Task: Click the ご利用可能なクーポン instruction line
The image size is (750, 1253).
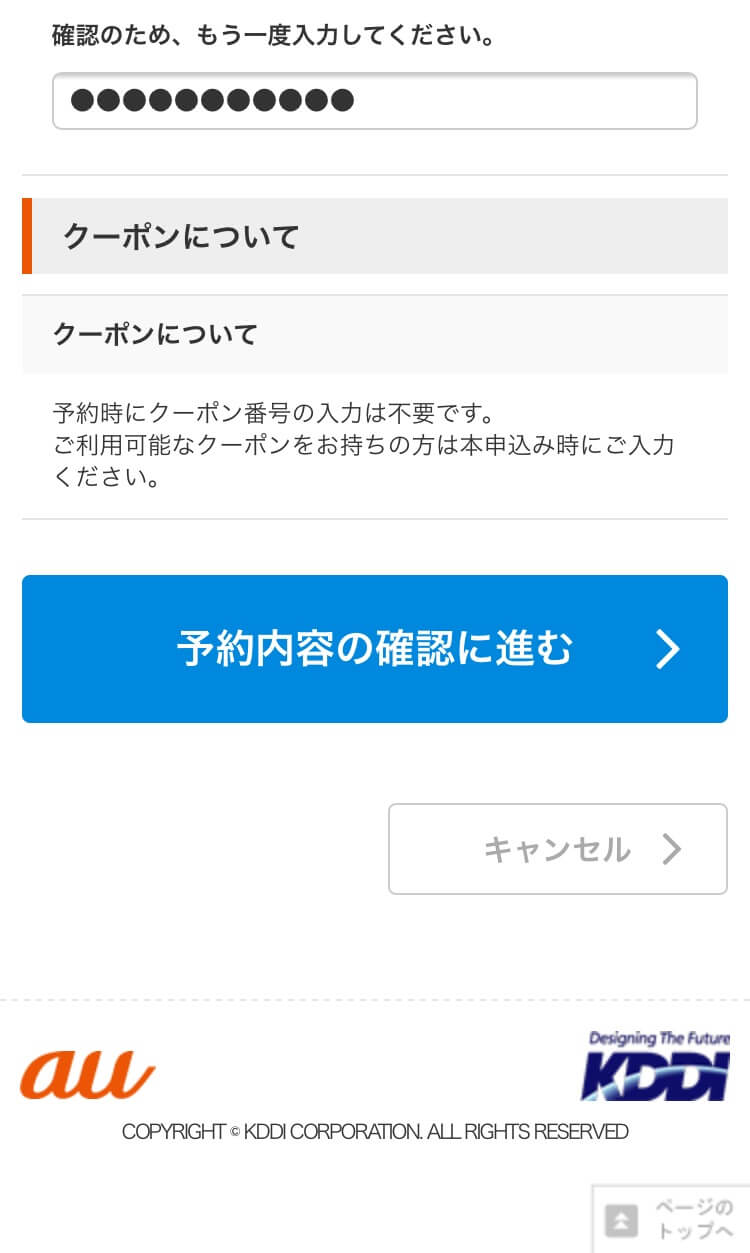Action: tap(364, 445)
